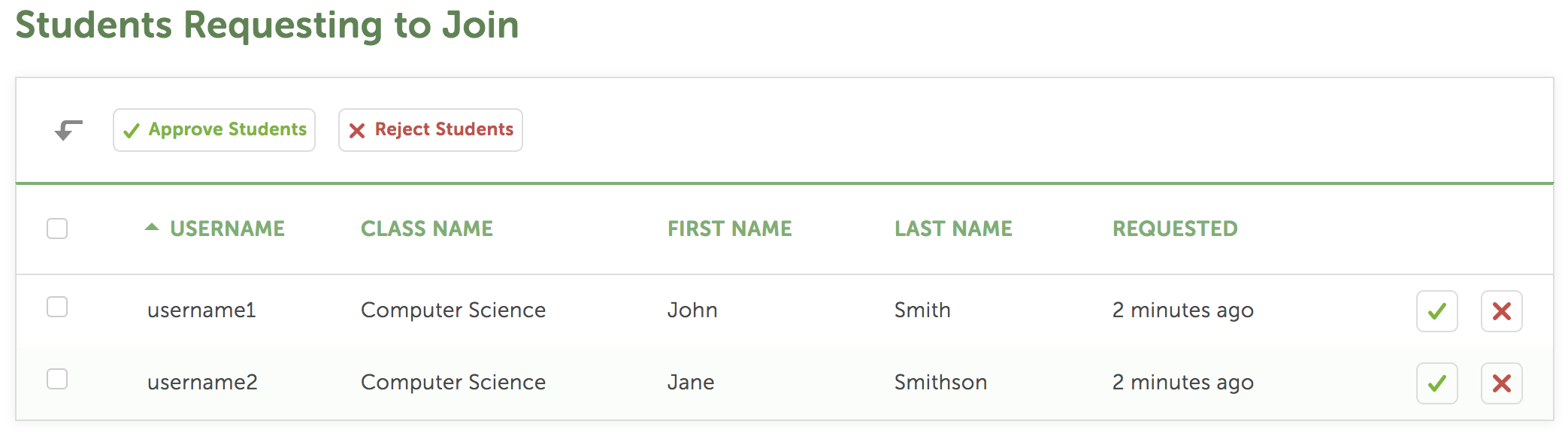This screenshot has height=436, width=1568.
Task: Click the ascending sort arrow next to USERNAME
Action: pos(152,227)
